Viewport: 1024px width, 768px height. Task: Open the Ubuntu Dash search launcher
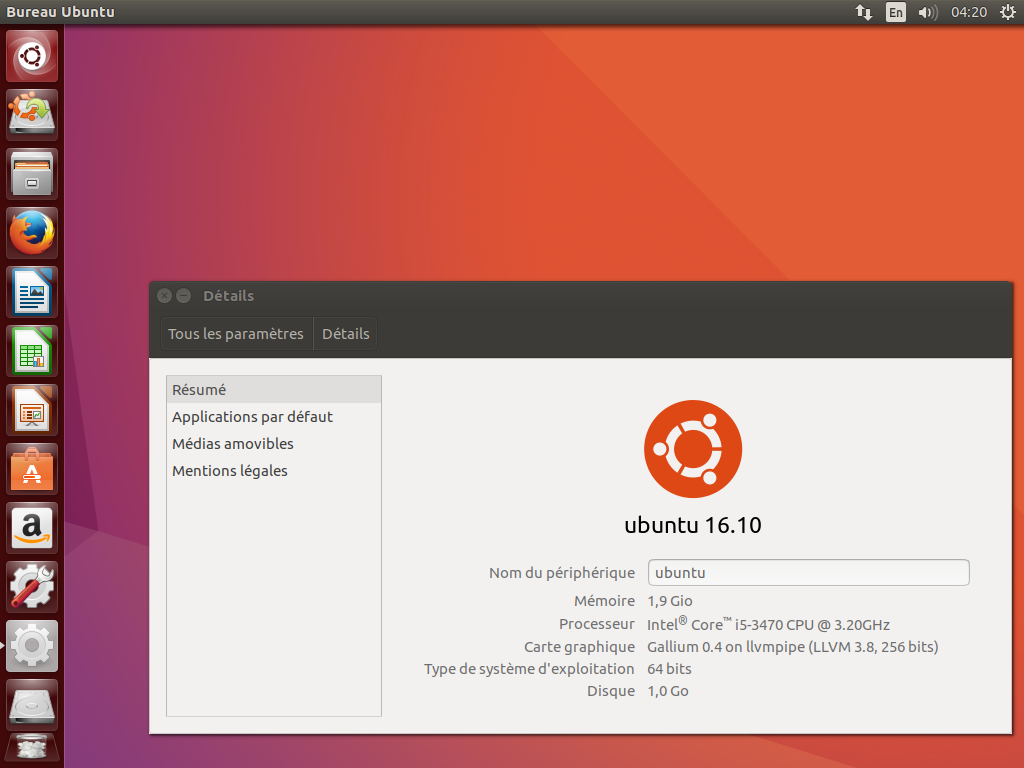(32, 56)
